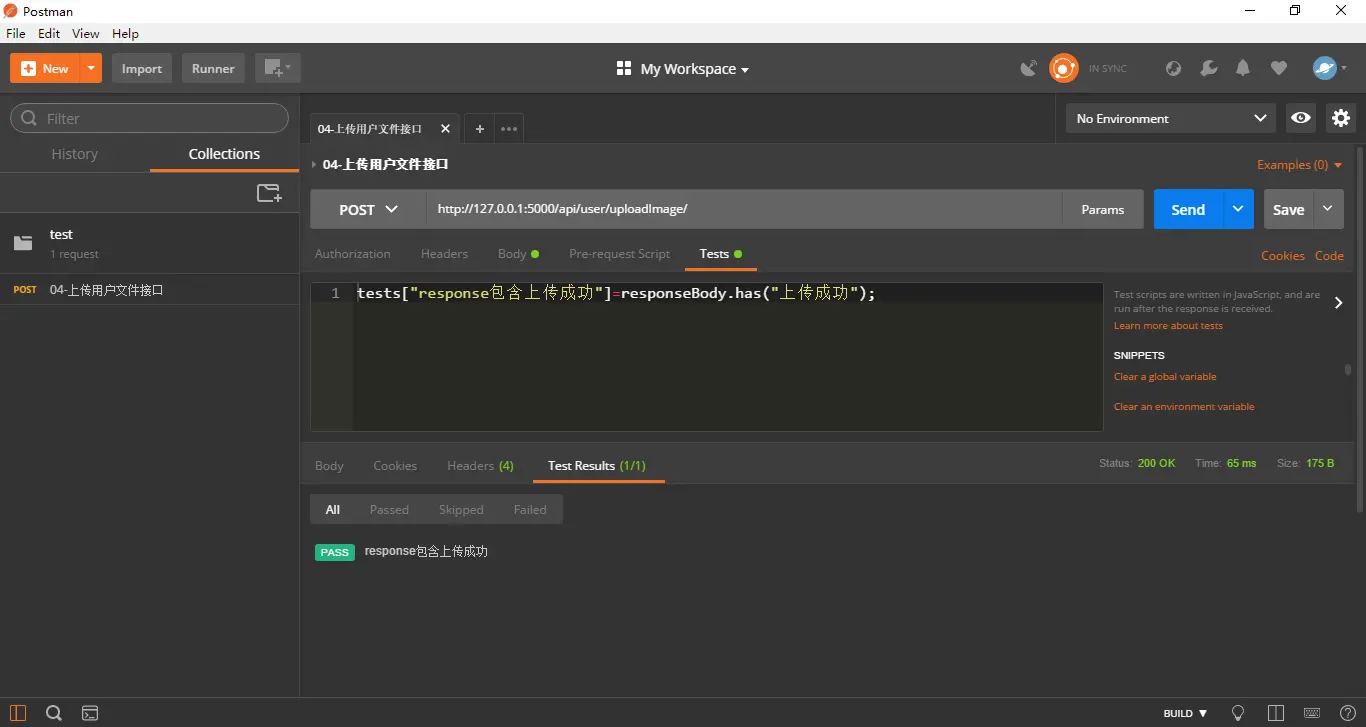Click the Filter search field
Screen dimensions: 1366x727
coord(150,118)
